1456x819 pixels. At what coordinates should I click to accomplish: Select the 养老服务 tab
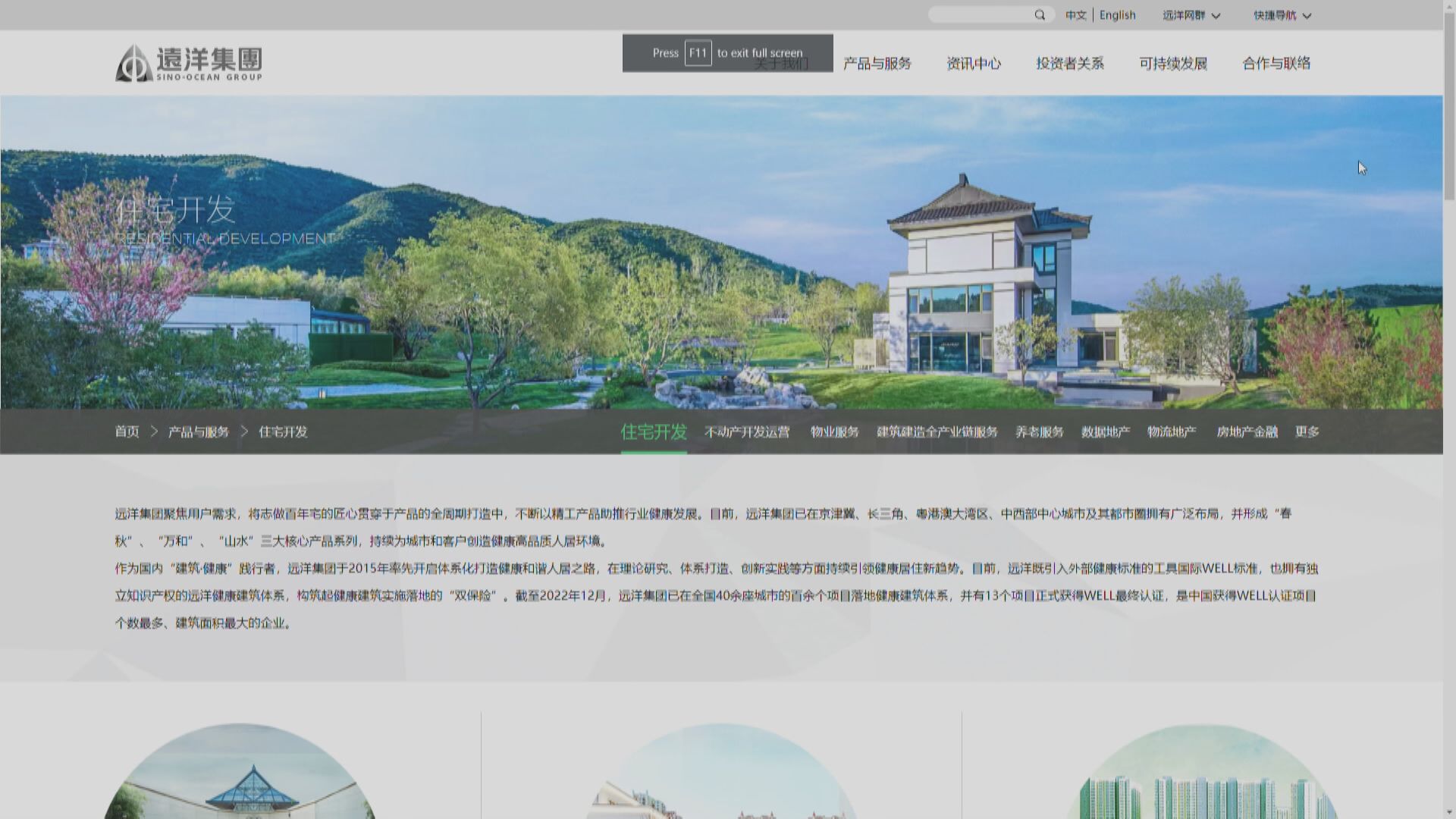(x=1039, y=431)
